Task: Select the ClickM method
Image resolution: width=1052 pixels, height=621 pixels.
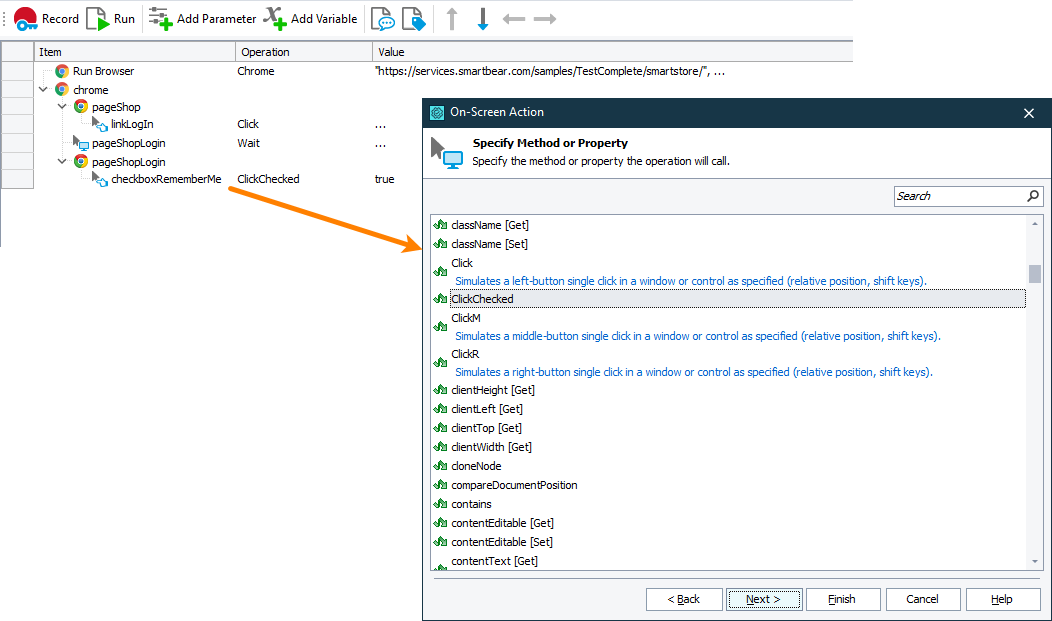Action: pos(466,318)
